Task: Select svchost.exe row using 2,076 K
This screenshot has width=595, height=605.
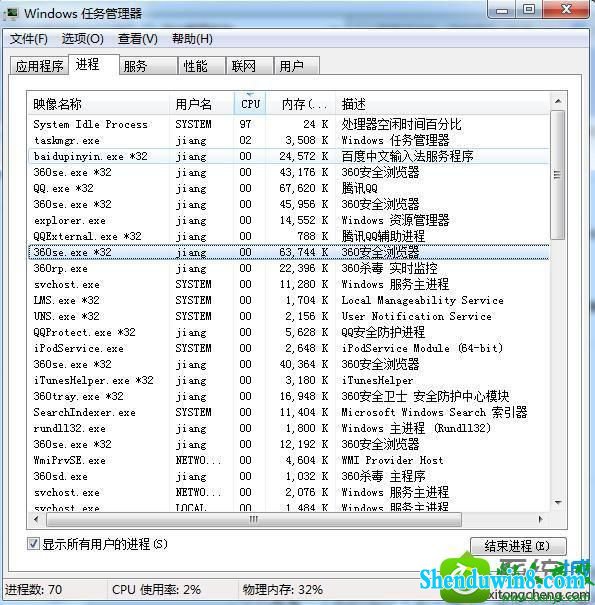Action: 288,492
